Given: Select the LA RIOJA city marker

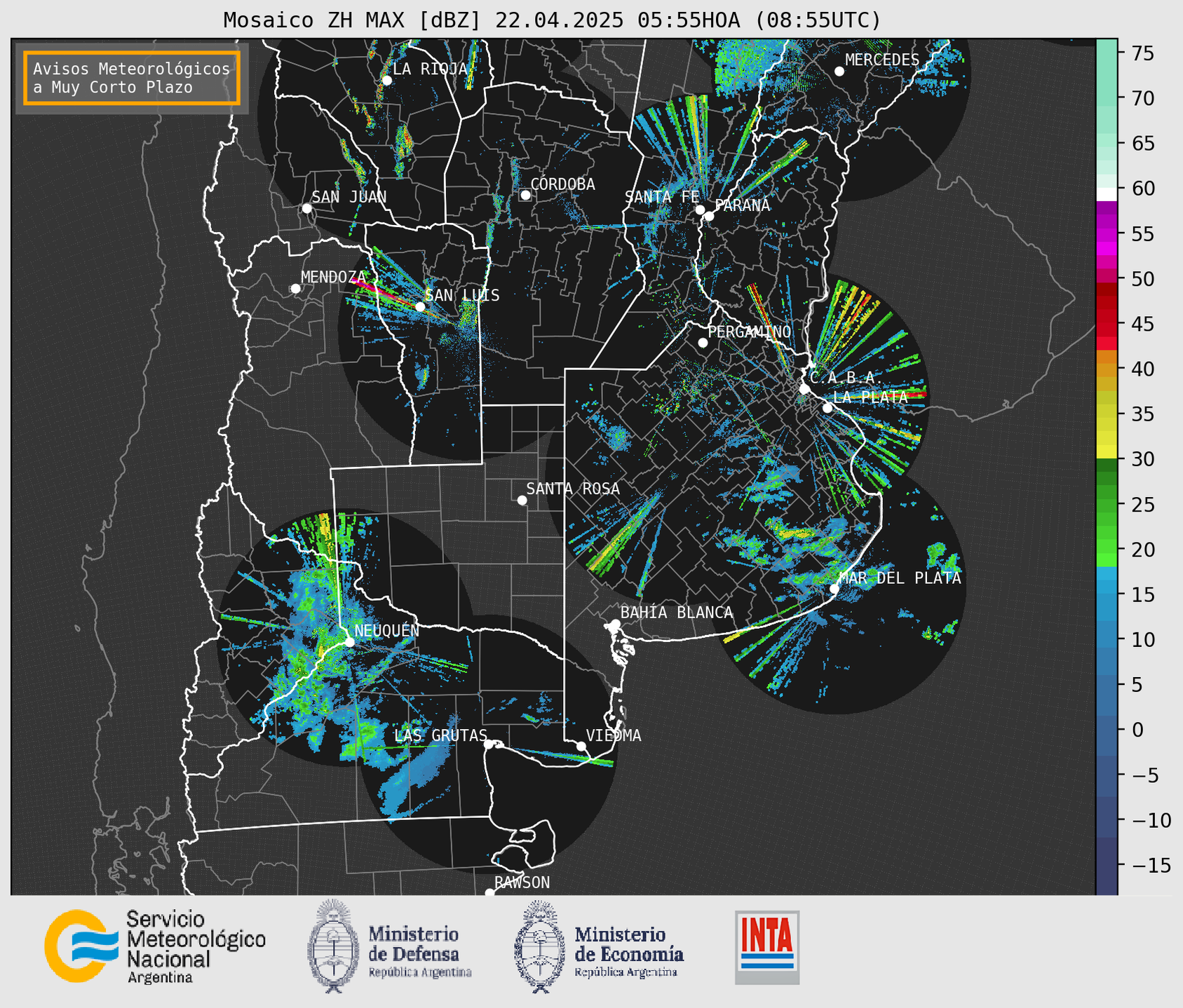Looking at the screenshot, I should click(x=386, y=81).
